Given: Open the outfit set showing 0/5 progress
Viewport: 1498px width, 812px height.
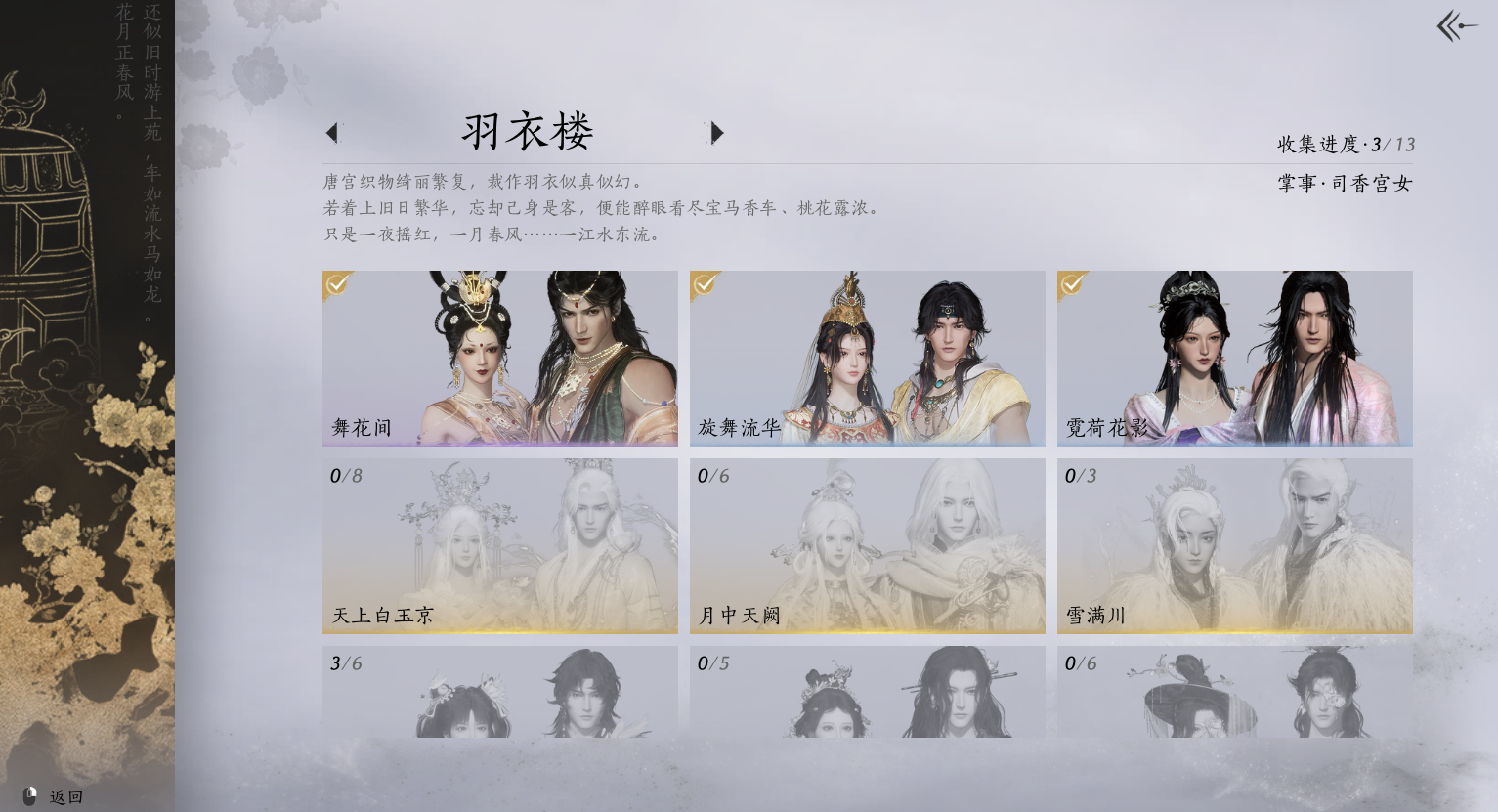Looking at the screenshot, I should coord(868,692).
